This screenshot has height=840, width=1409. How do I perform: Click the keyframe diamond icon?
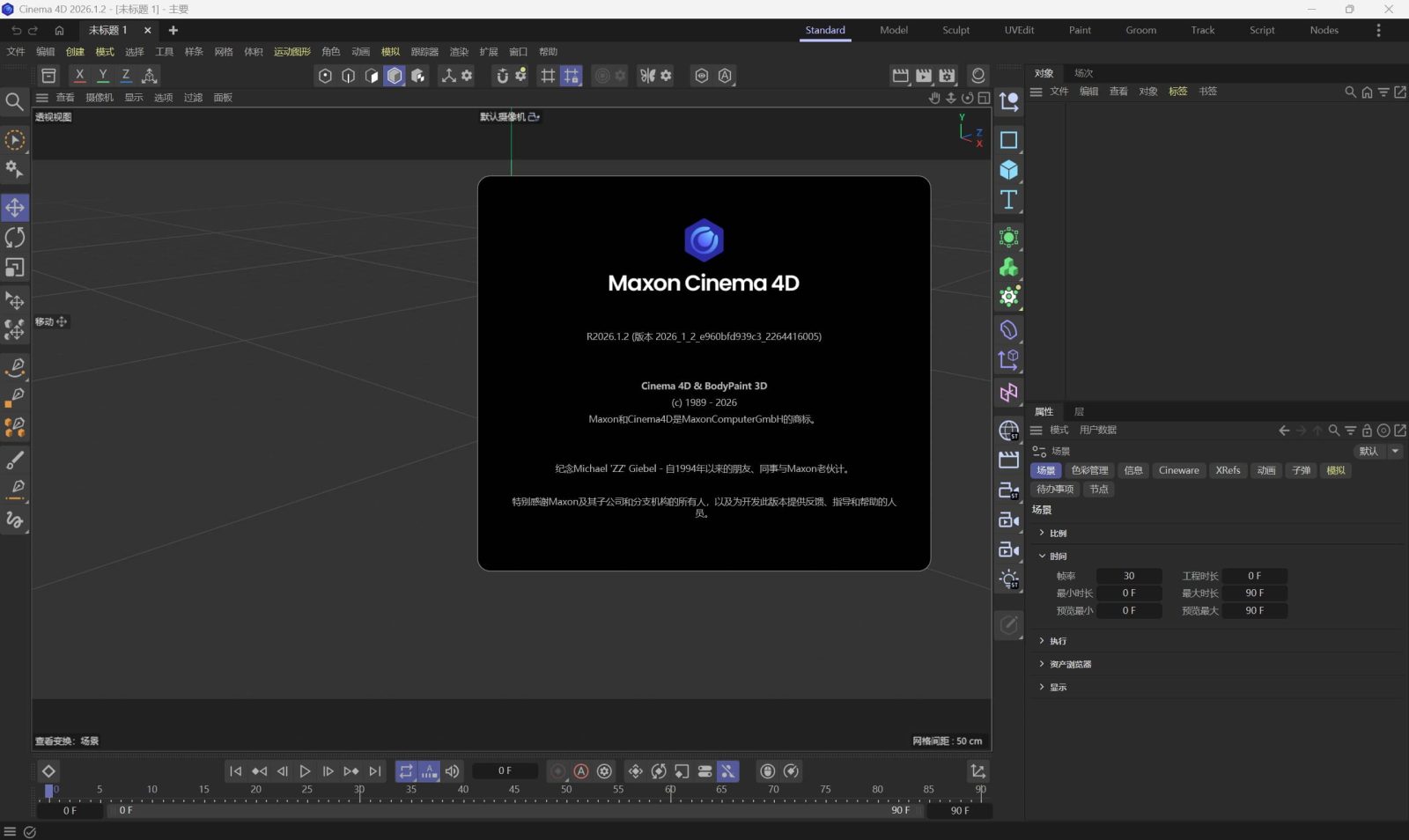tap(48, 771)
